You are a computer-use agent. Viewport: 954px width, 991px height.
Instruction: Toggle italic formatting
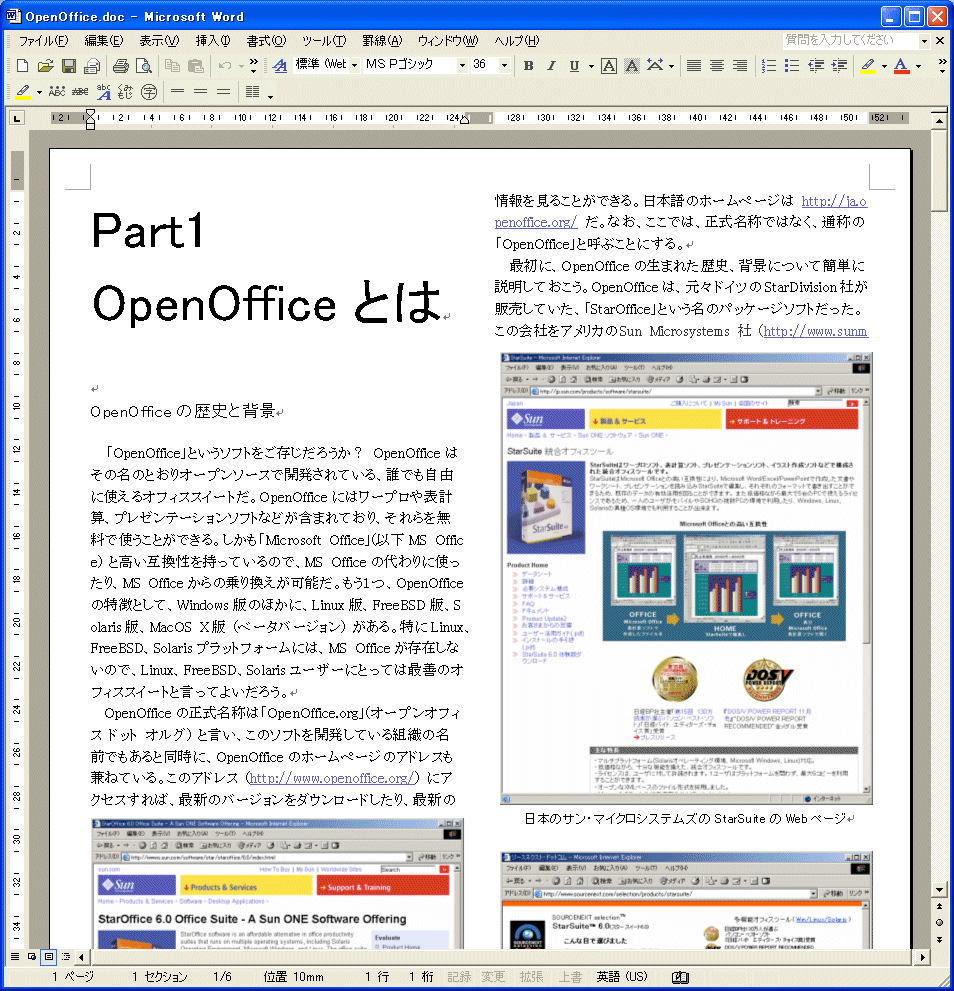[551, 65]
